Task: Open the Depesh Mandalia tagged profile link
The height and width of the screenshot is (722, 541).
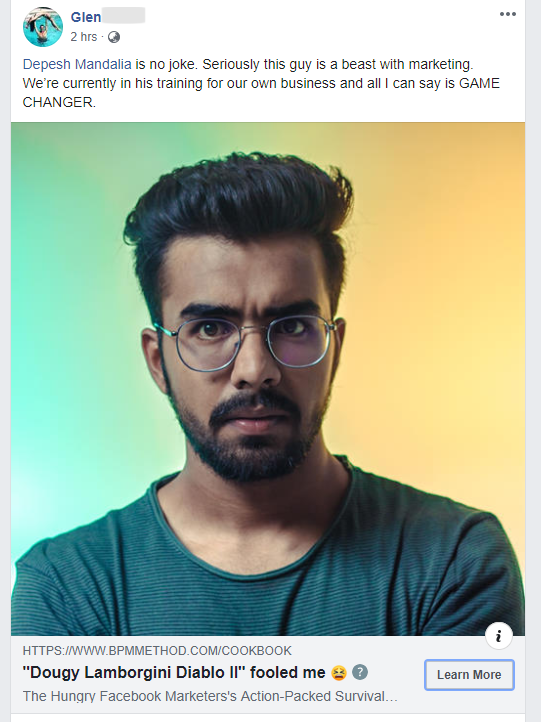Action: (x=77, y=64)
